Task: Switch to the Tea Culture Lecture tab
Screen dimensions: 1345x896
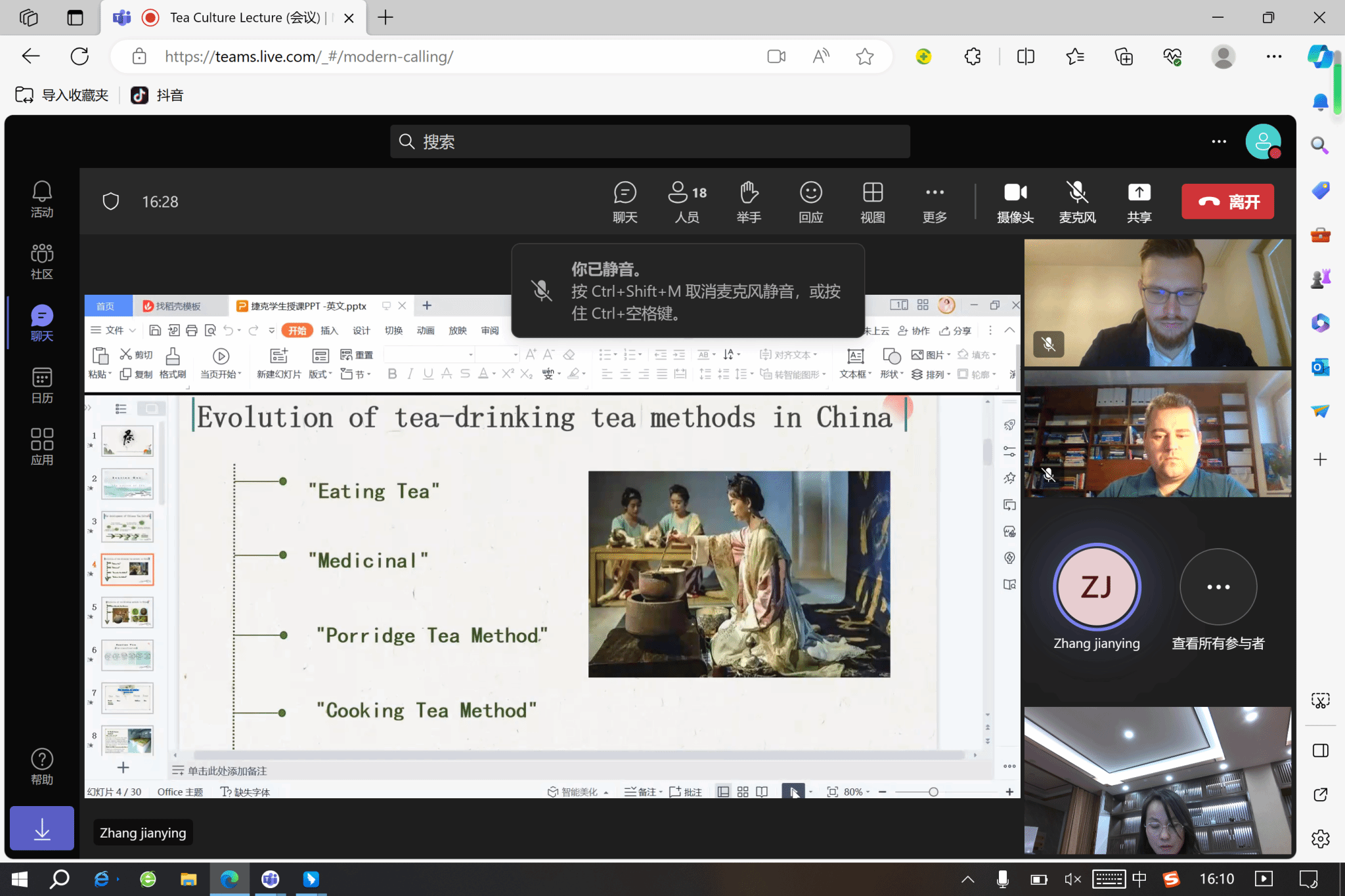Action: coord(244,18)
